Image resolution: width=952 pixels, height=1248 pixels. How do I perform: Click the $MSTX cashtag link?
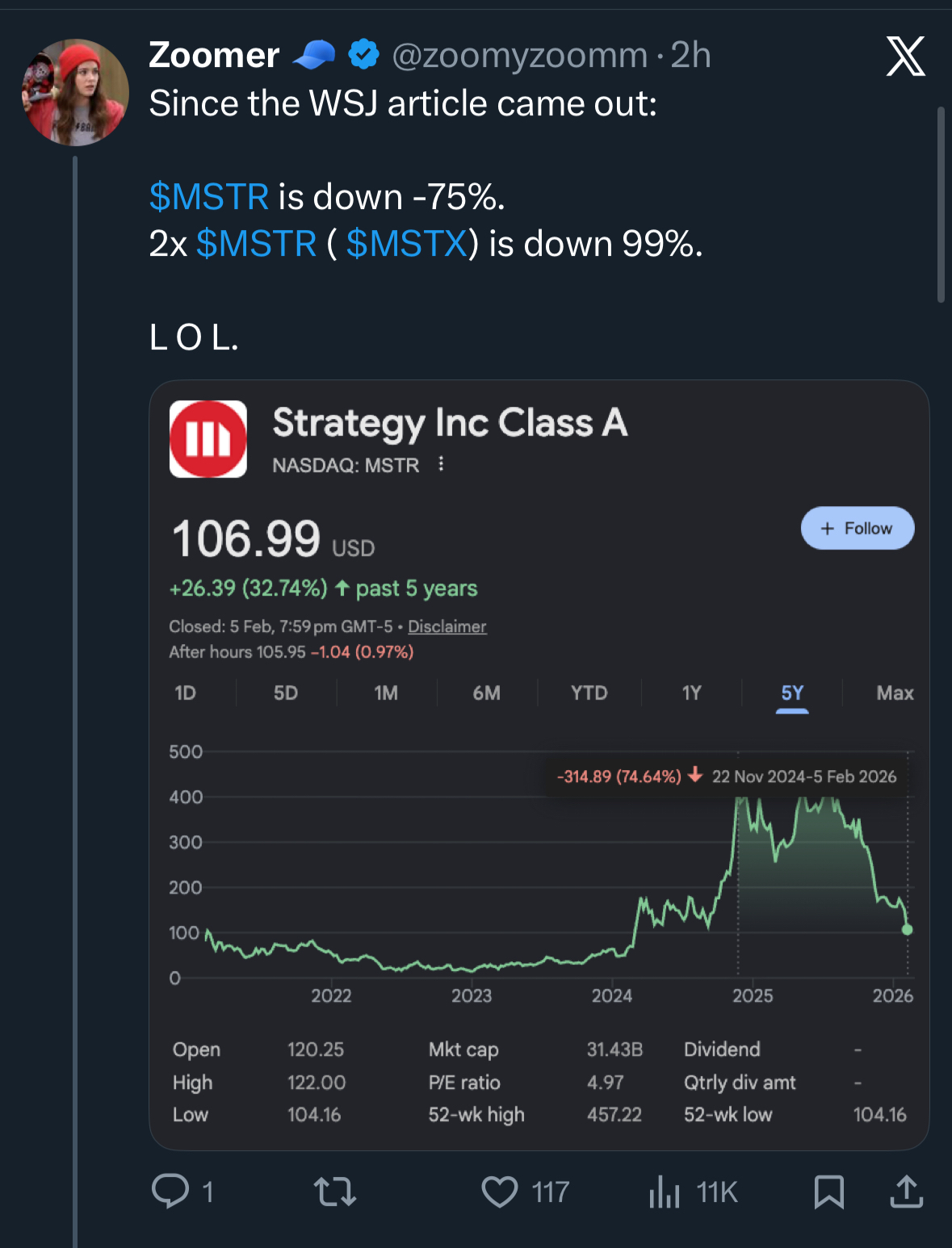coord(407,244)
